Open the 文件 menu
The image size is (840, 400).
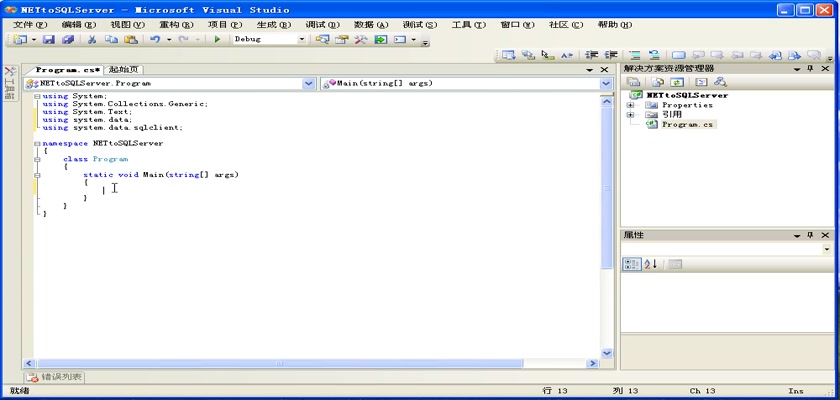pos(30,25)
